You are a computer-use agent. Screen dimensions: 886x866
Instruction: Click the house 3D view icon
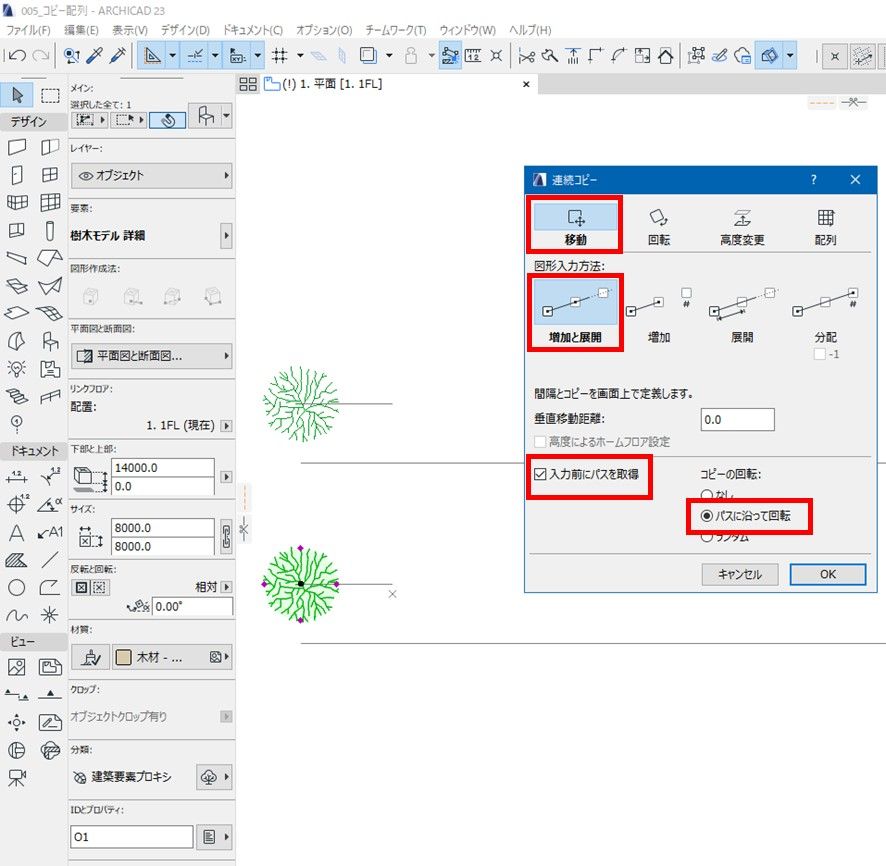[x=666, y=55]
